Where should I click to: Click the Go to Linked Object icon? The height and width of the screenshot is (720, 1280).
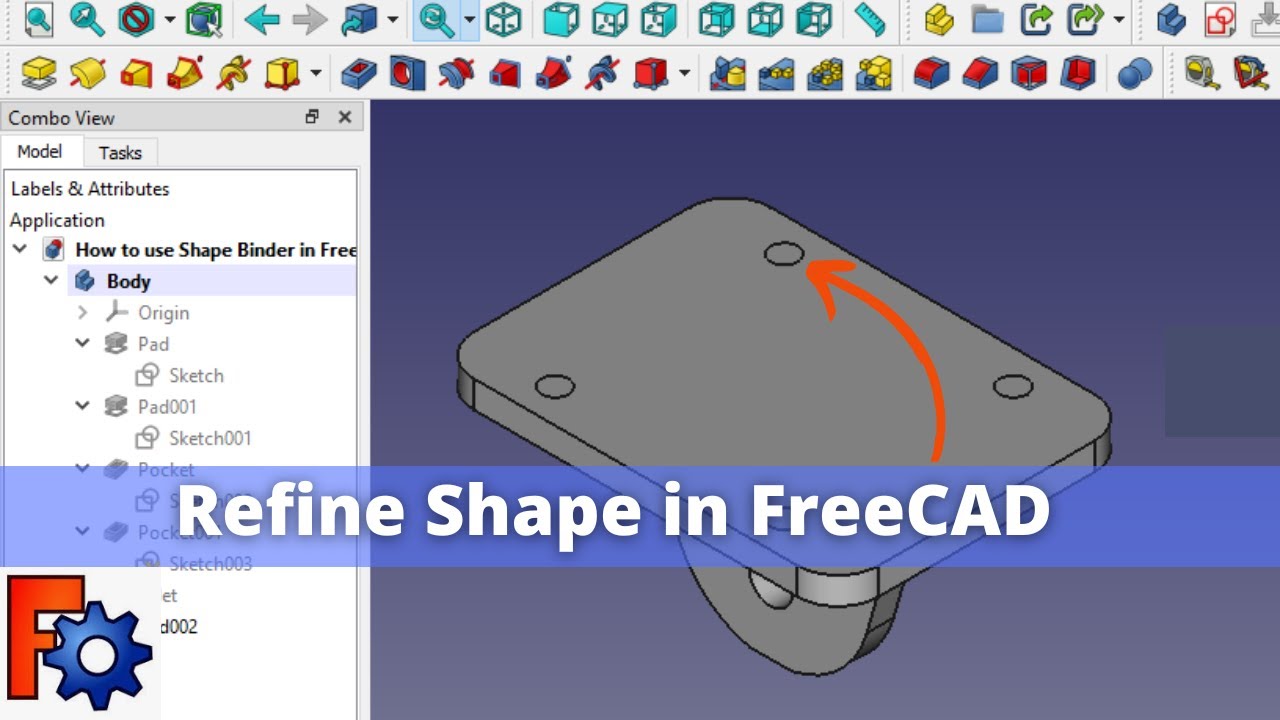tap(359, 19)
